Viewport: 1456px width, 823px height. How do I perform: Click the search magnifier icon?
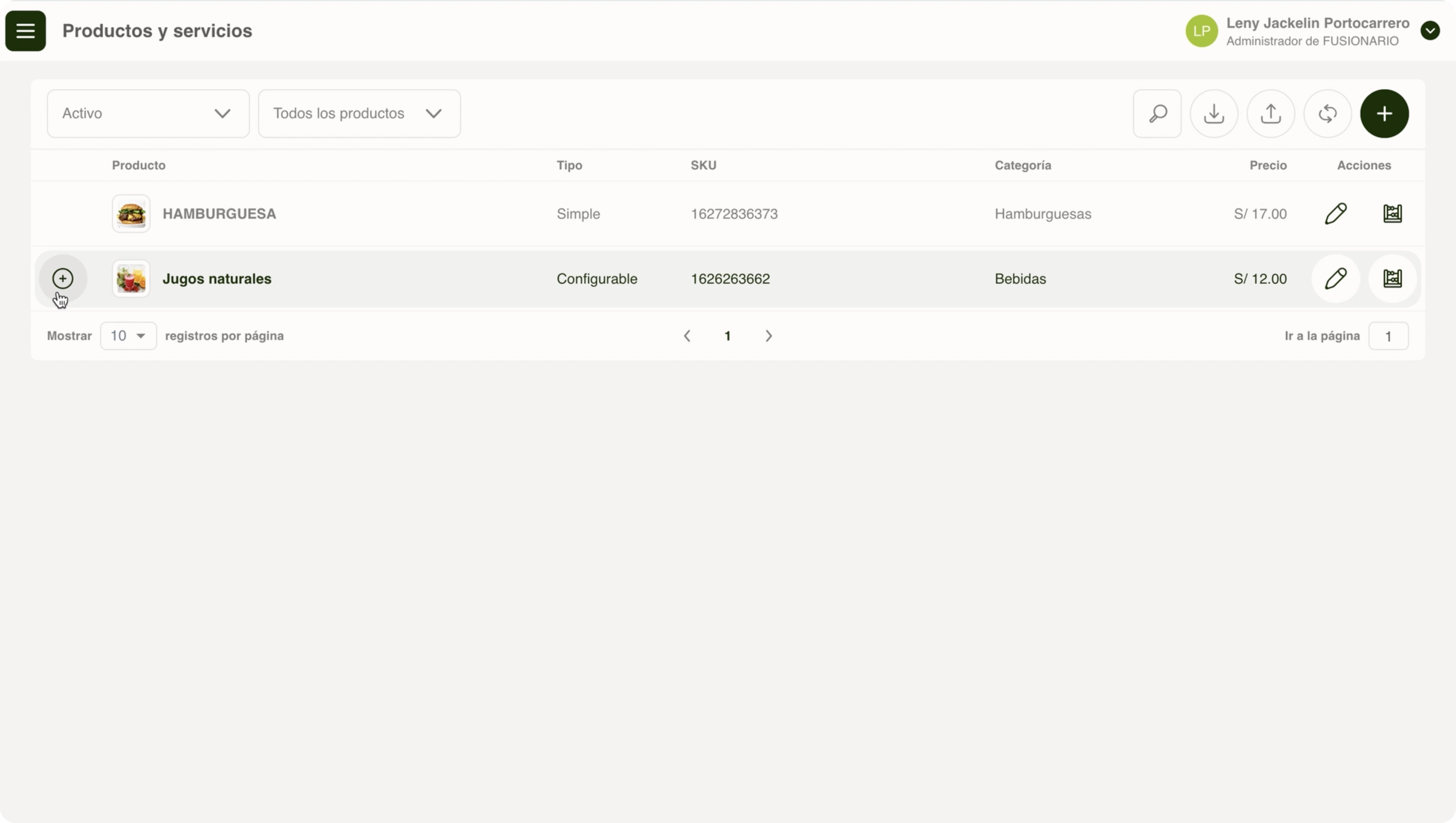coord(1157,114)
